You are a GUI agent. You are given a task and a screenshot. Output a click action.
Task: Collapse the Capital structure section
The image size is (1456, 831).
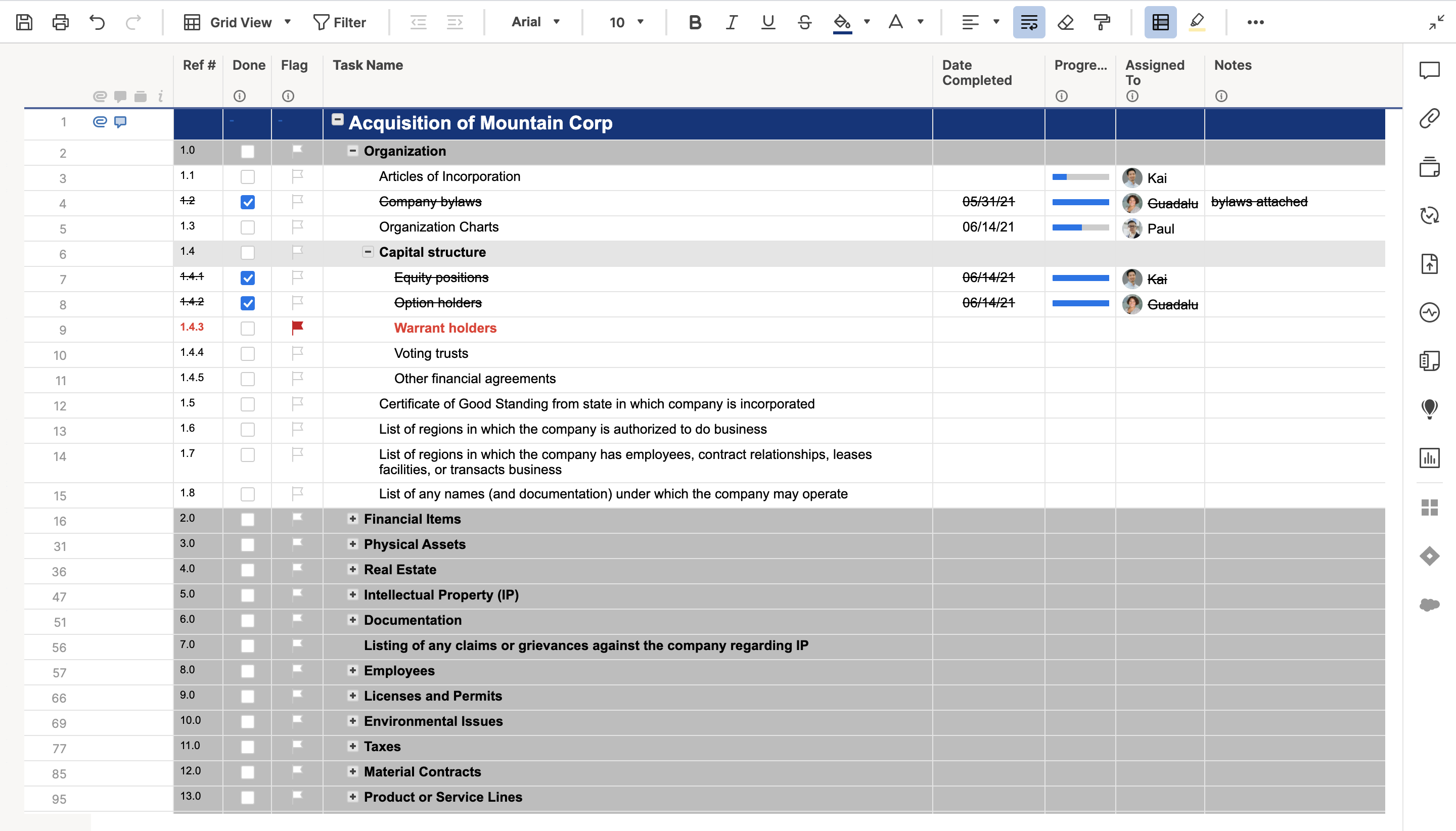click(x=368, y=252)
